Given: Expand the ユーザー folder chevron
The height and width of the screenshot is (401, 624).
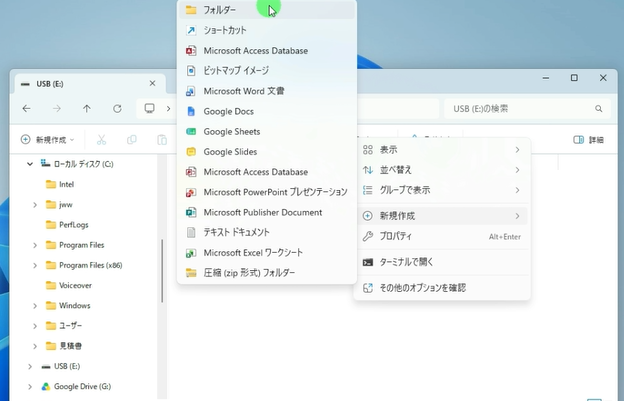Looking at the screenshot, I should pos(35,326).
